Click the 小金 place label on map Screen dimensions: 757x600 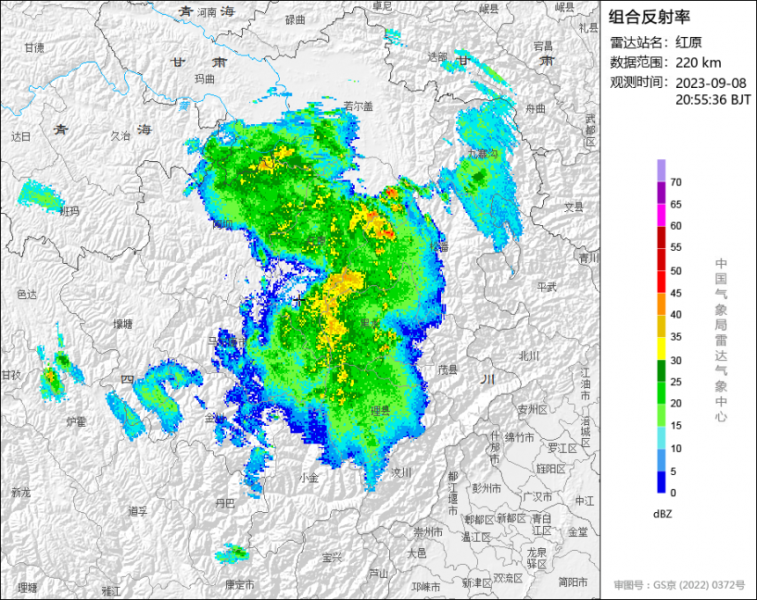309,478
